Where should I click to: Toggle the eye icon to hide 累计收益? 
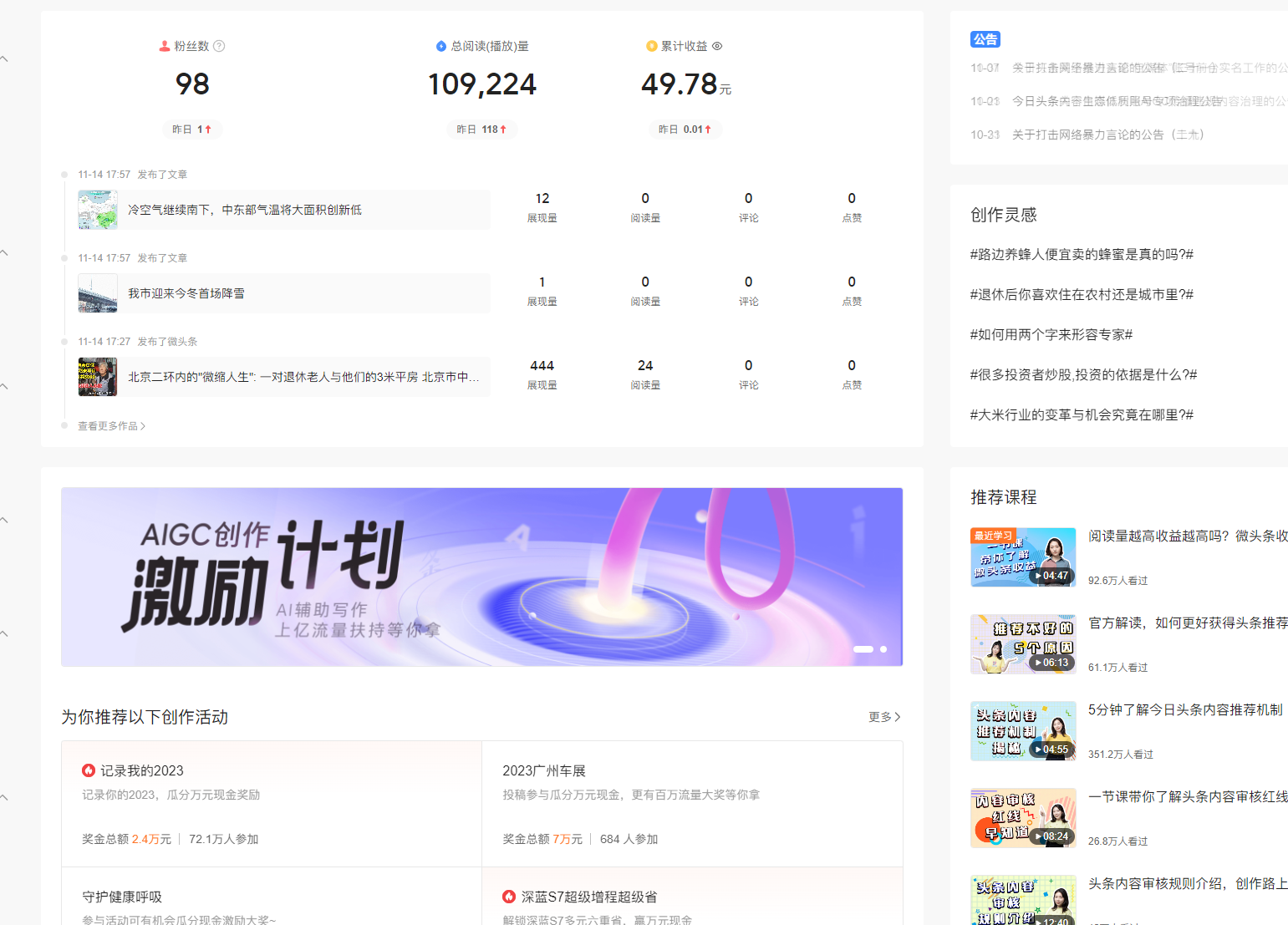click(x=717, y=46)
